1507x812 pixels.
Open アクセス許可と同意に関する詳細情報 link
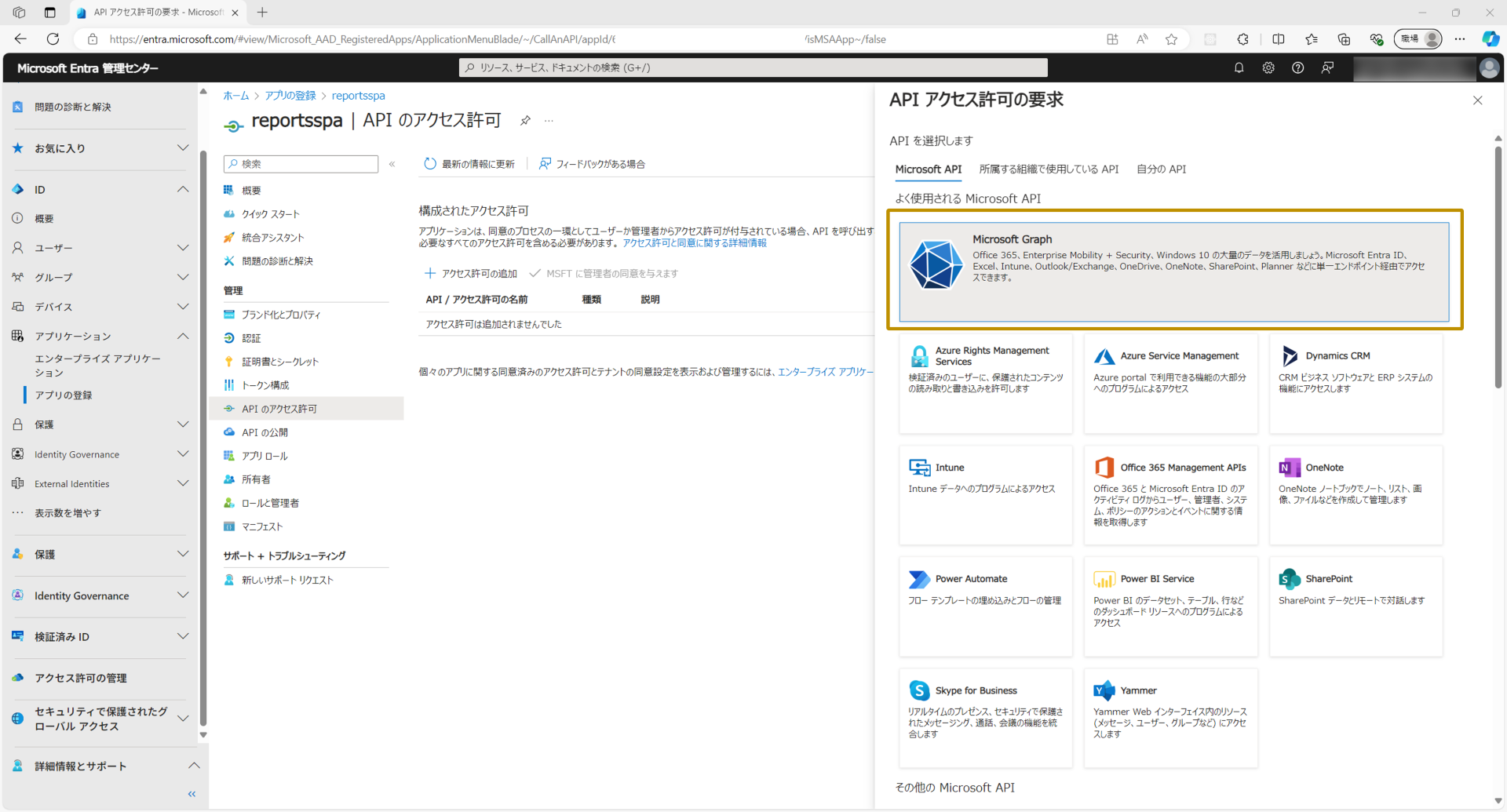695,243
